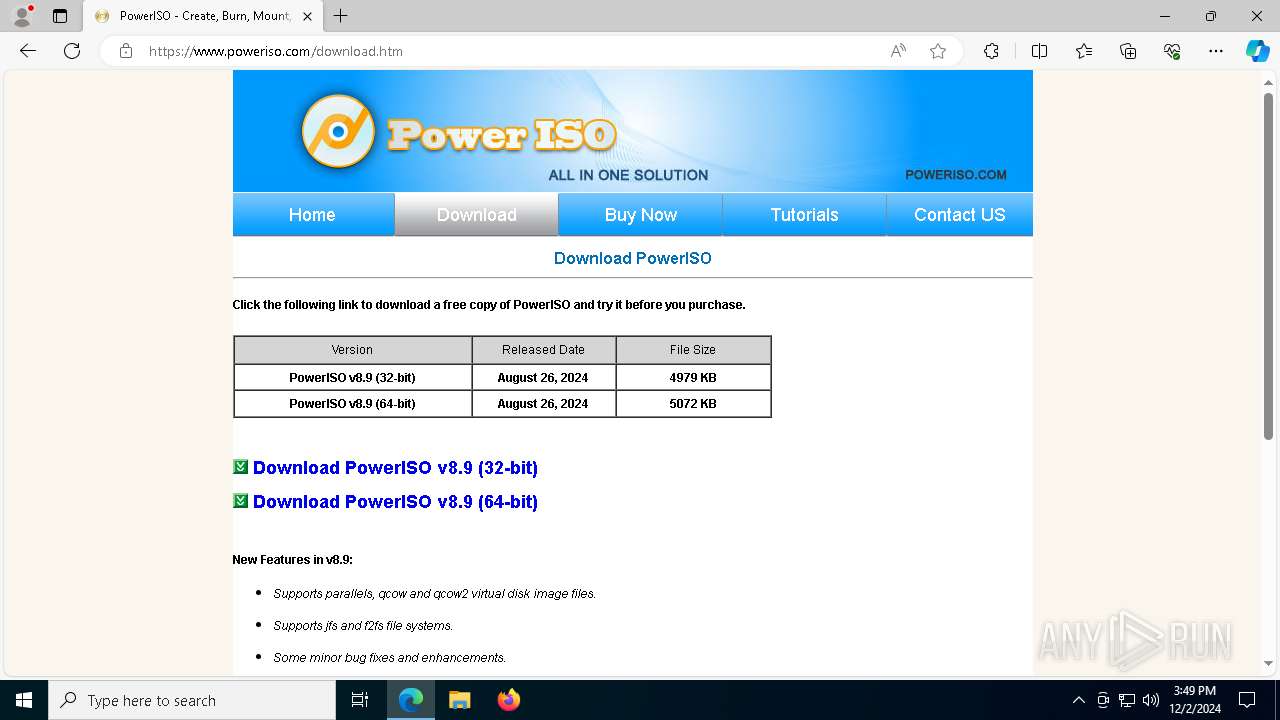Click the page vertical scrollbar thumb
The image size is (1280, 720).
click(1268, 265)
